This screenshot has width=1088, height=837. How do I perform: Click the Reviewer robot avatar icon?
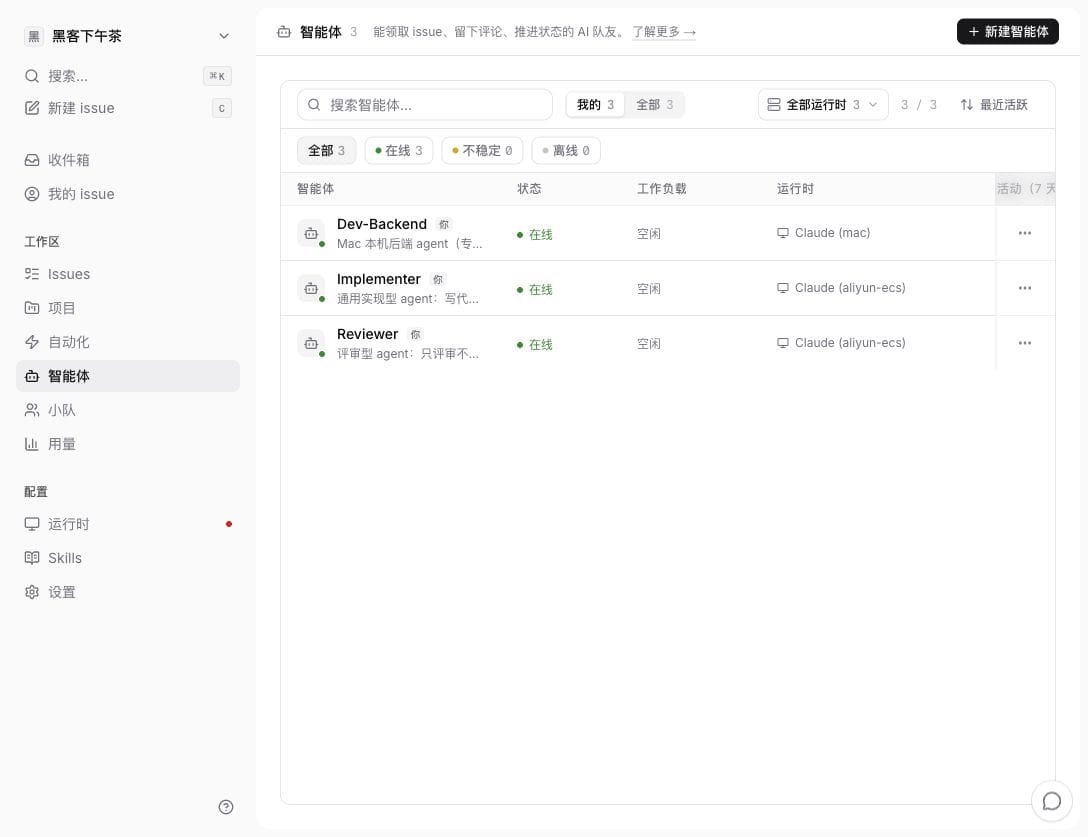pyautogui.click(x=311, y=343)
